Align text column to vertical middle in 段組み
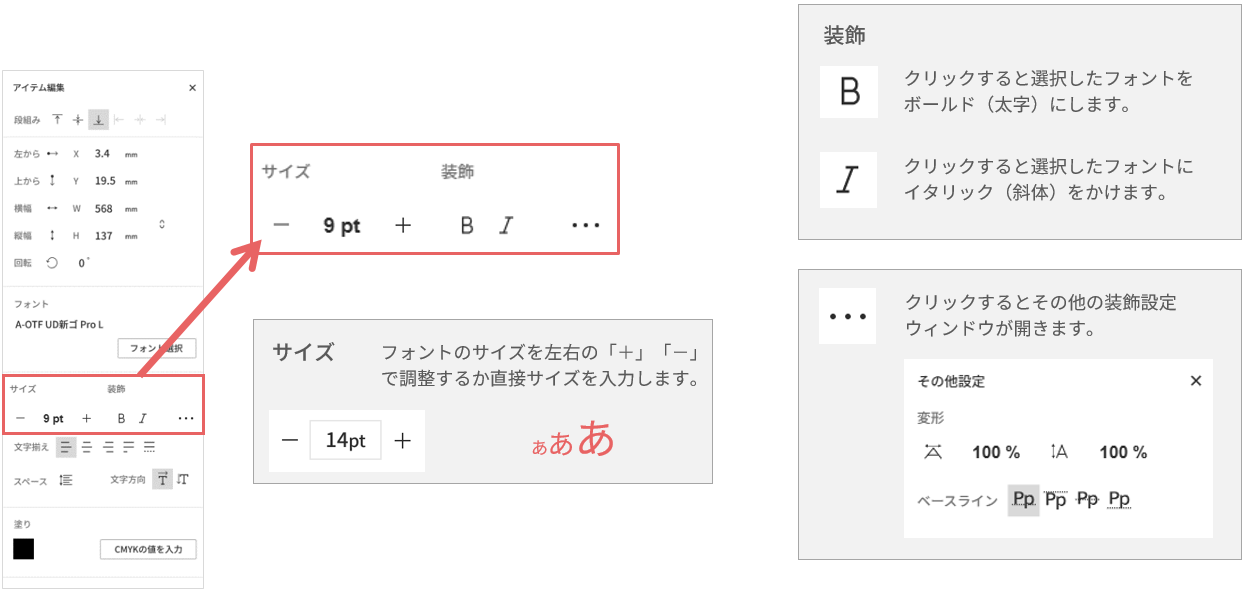 pyautogui.click(x=78, y=119)
